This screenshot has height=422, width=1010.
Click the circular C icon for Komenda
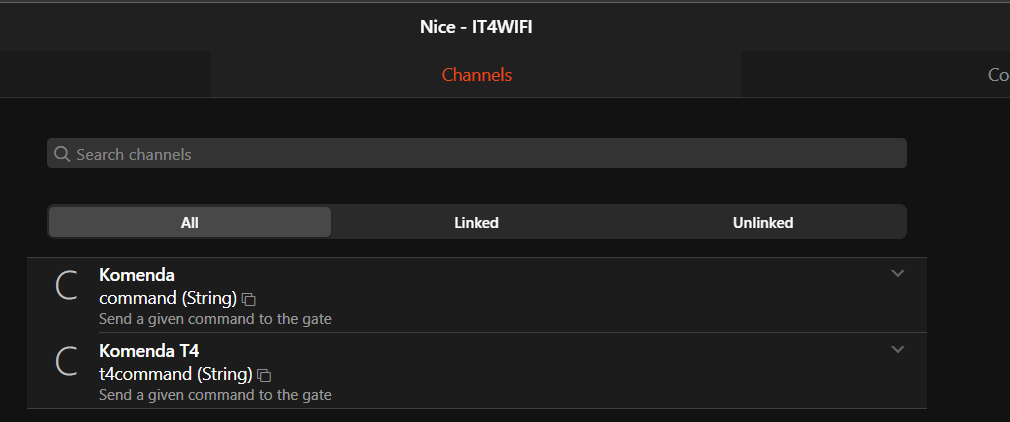tap(66, 285)
